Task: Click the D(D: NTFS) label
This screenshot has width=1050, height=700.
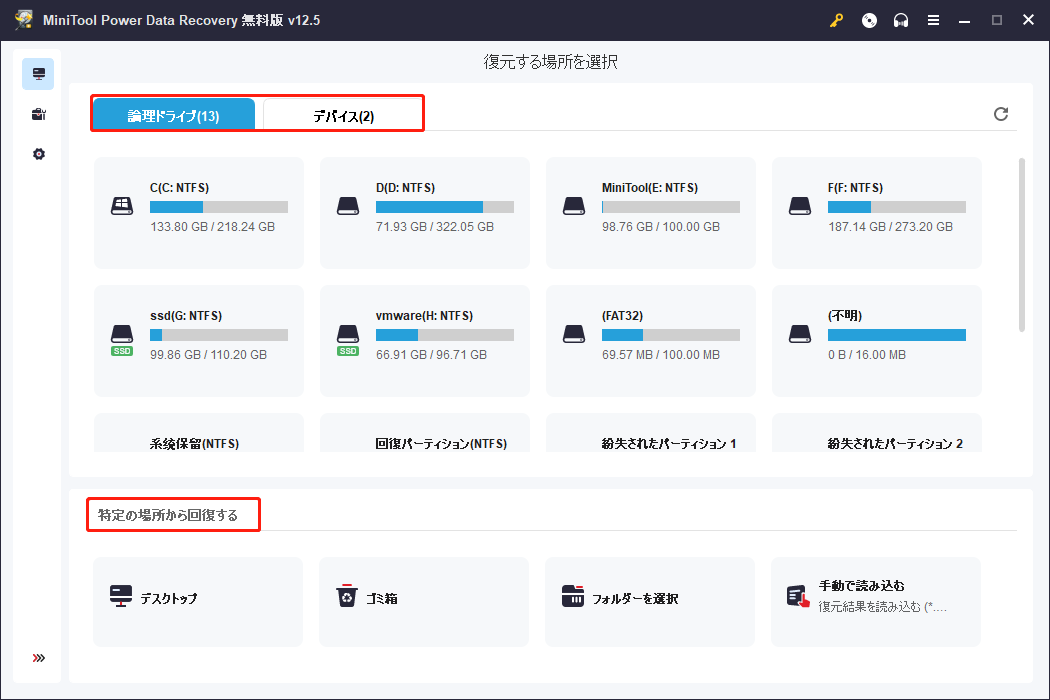Action: point(405,188)
